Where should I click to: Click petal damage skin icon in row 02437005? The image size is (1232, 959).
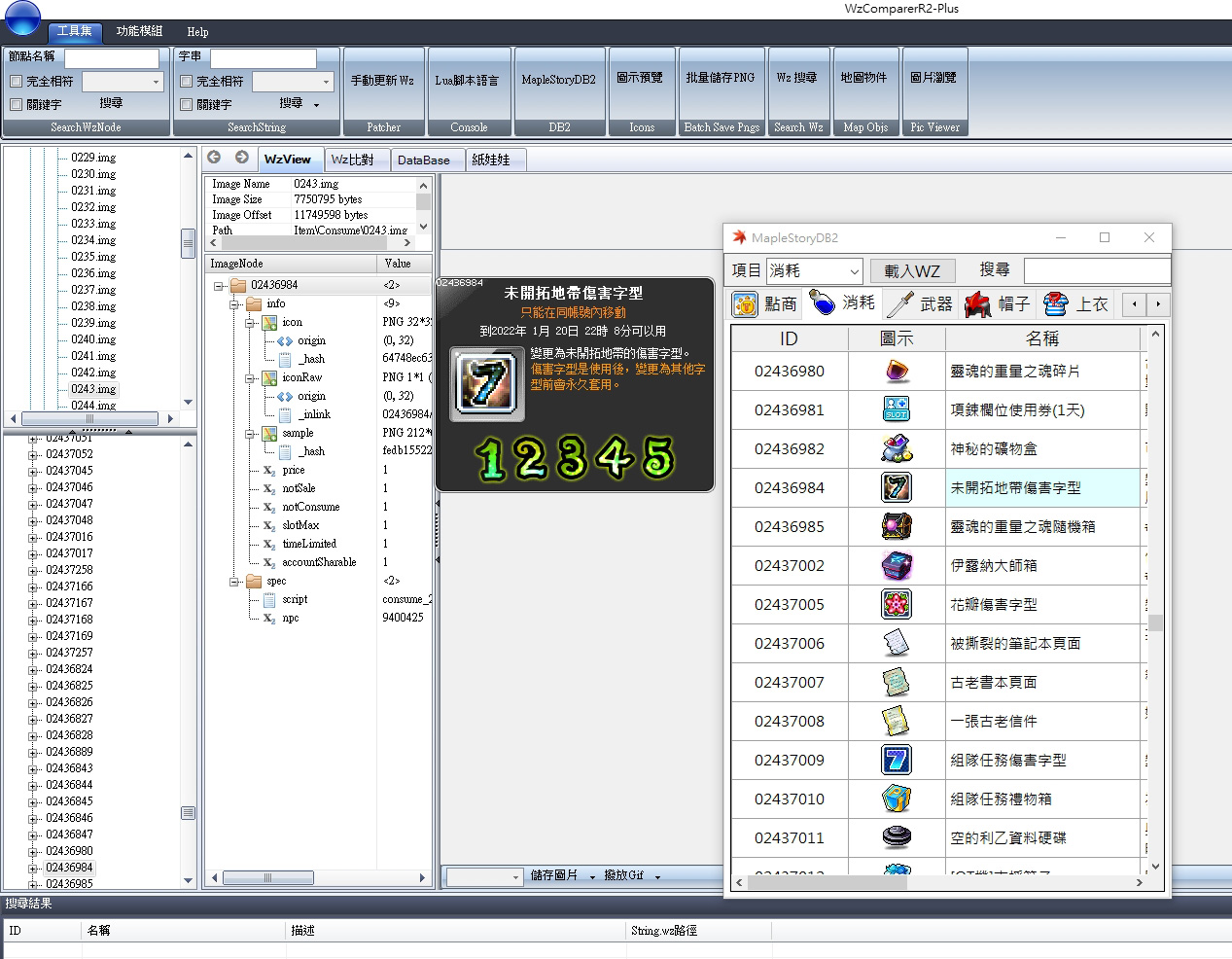[x=897, y=604]
